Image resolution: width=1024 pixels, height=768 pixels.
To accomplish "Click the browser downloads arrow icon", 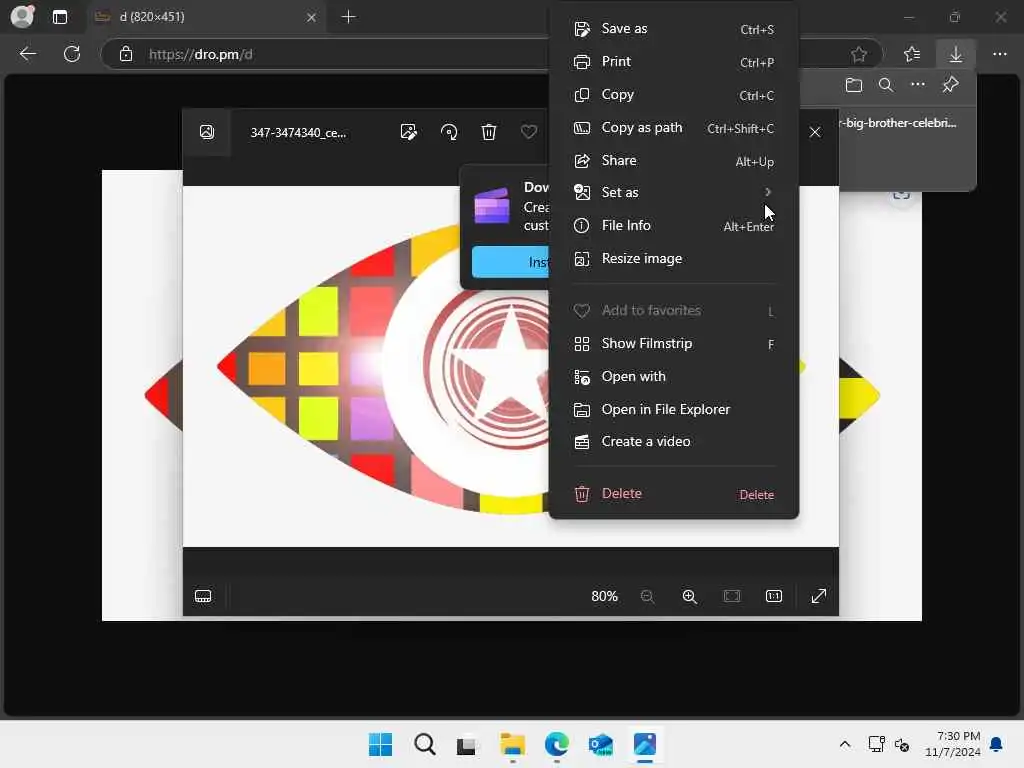I will pos(955,54).
